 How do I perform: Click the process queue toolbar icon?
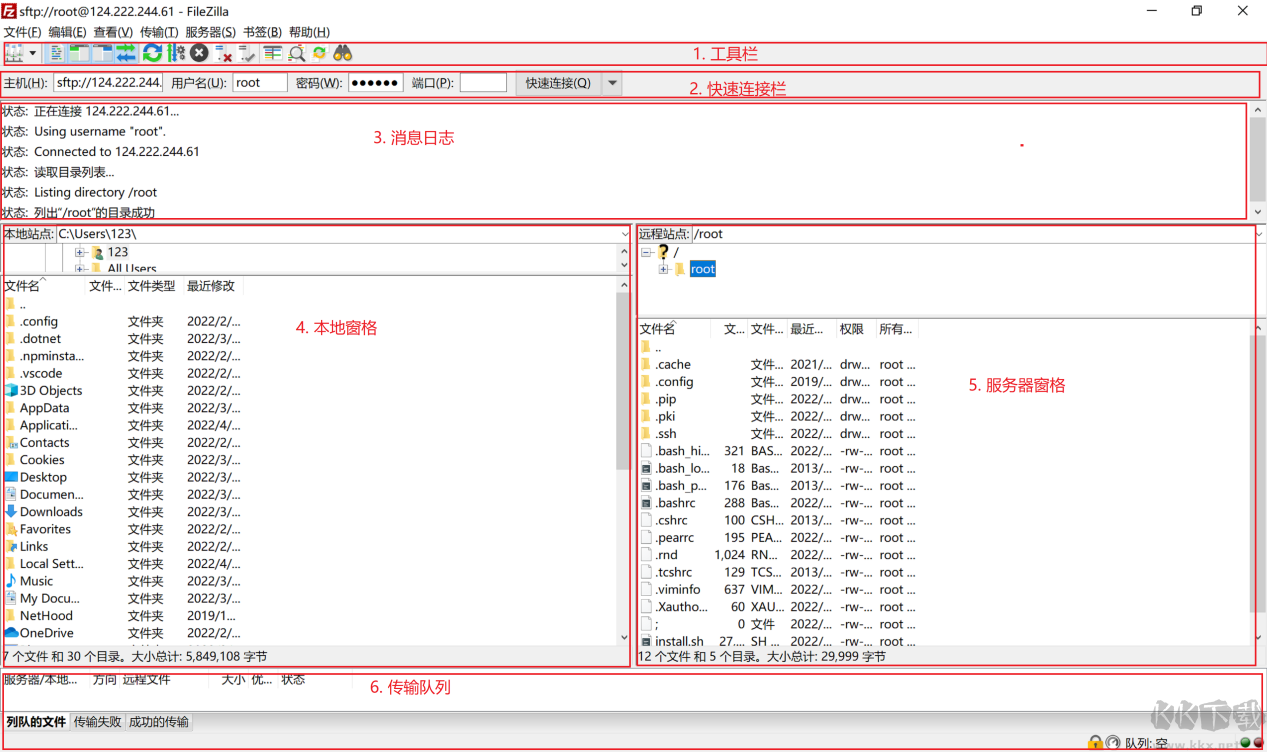tap(176, 53)
